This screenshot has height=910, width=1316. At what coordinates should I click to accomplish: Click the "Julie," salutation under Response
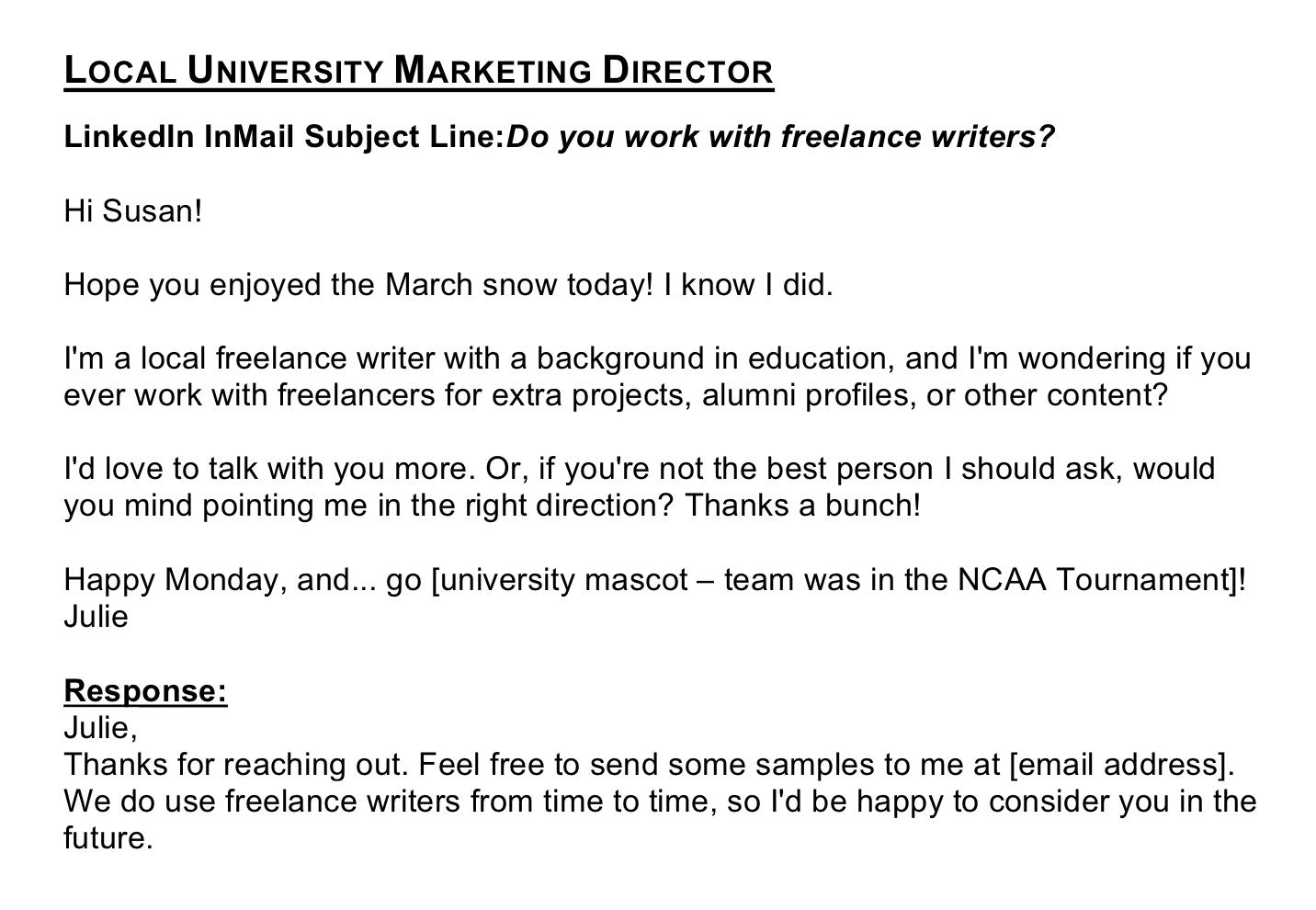click(x=100, y=728)
